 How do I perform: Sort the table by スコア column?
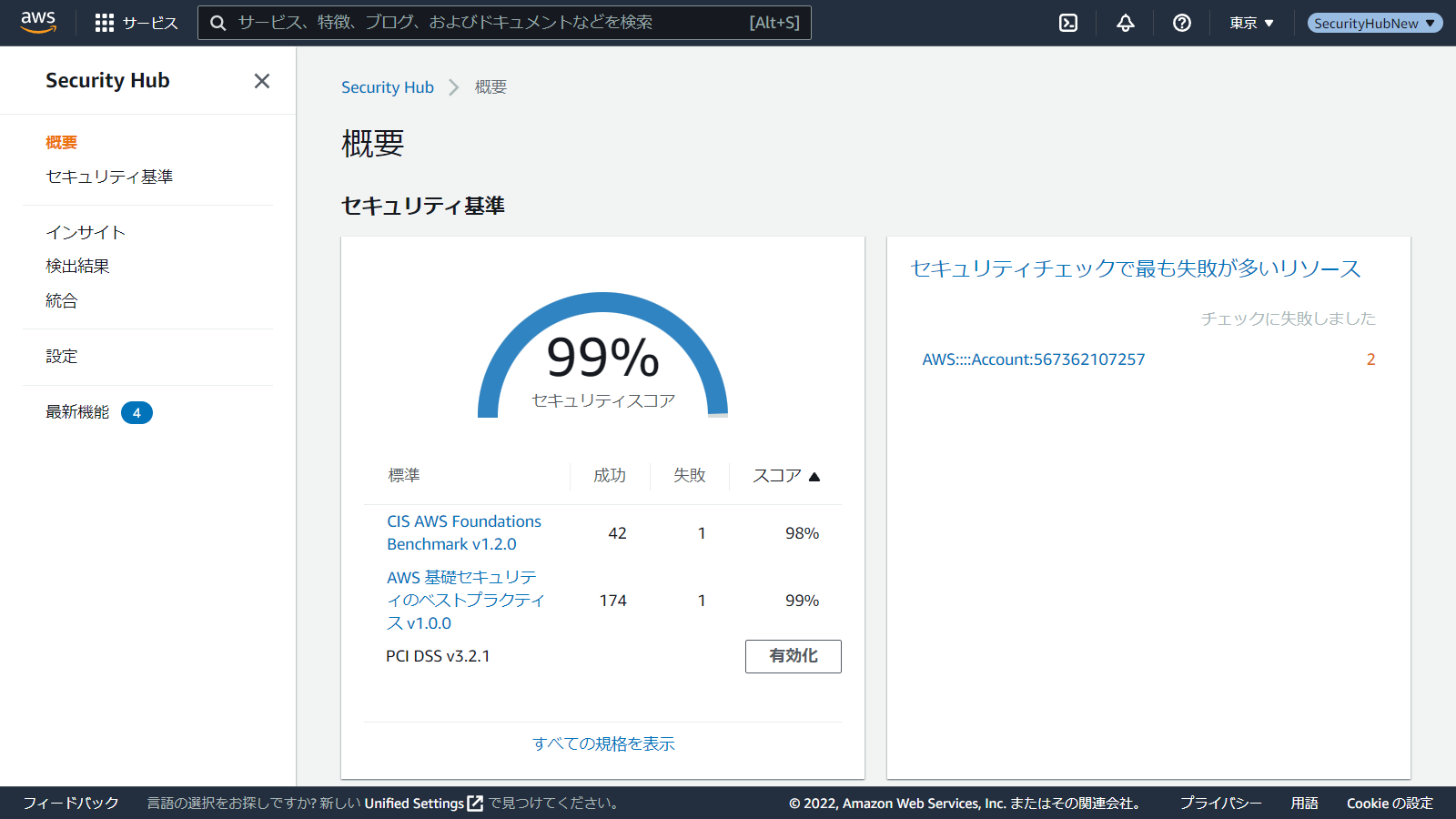click(x=786, y=476)
